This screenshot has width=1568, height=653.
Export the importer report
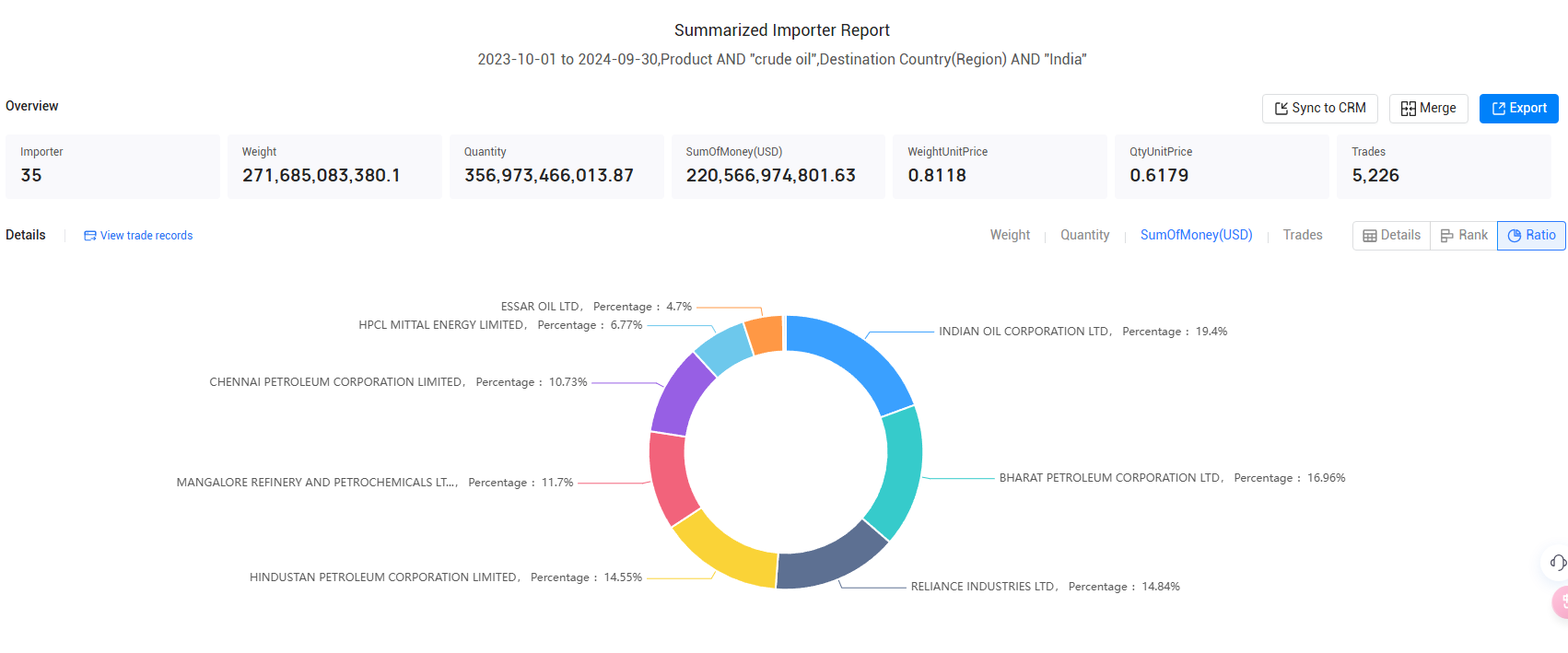(1518, 109)
